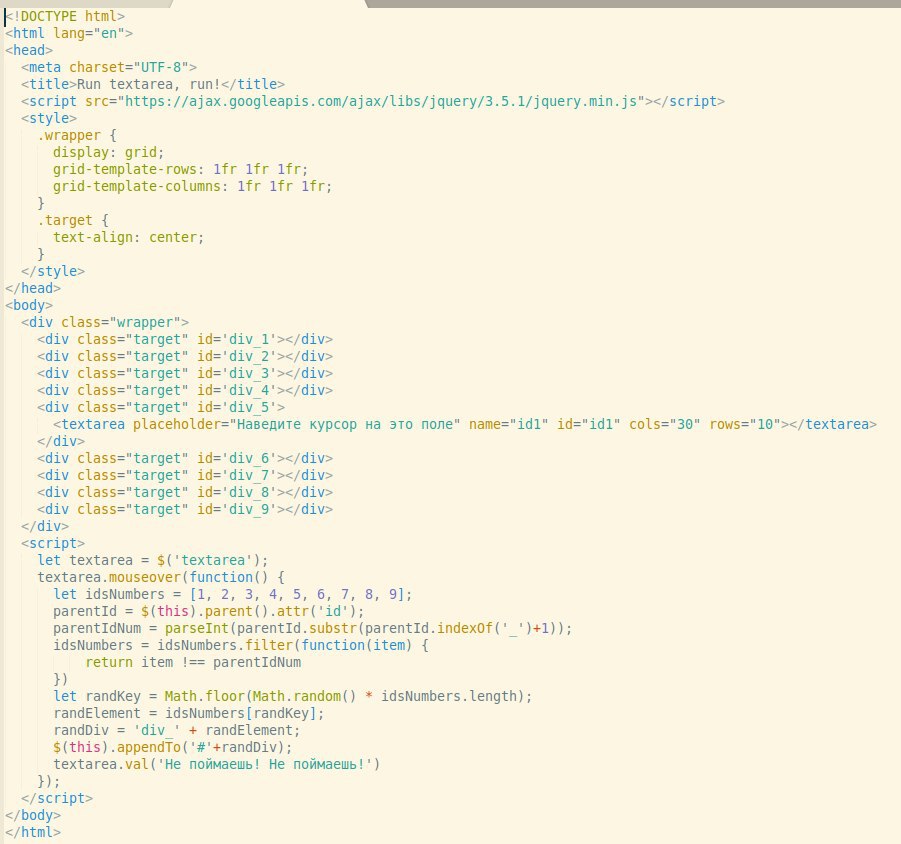Click the closing </body> tag
The image size is (901, 844).
33,815
